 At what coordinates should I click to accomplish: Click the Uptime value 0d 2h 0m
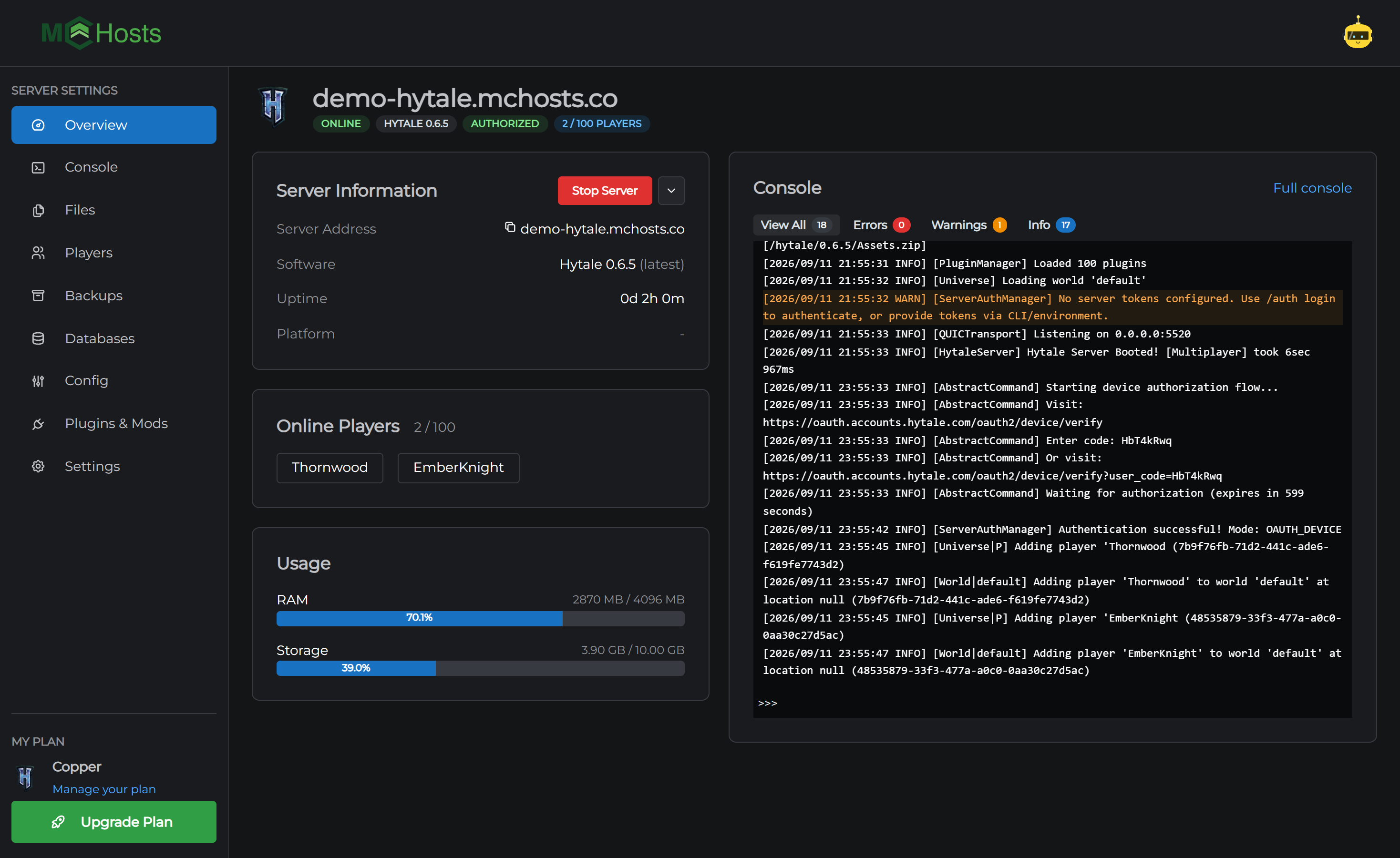point(652,299)
